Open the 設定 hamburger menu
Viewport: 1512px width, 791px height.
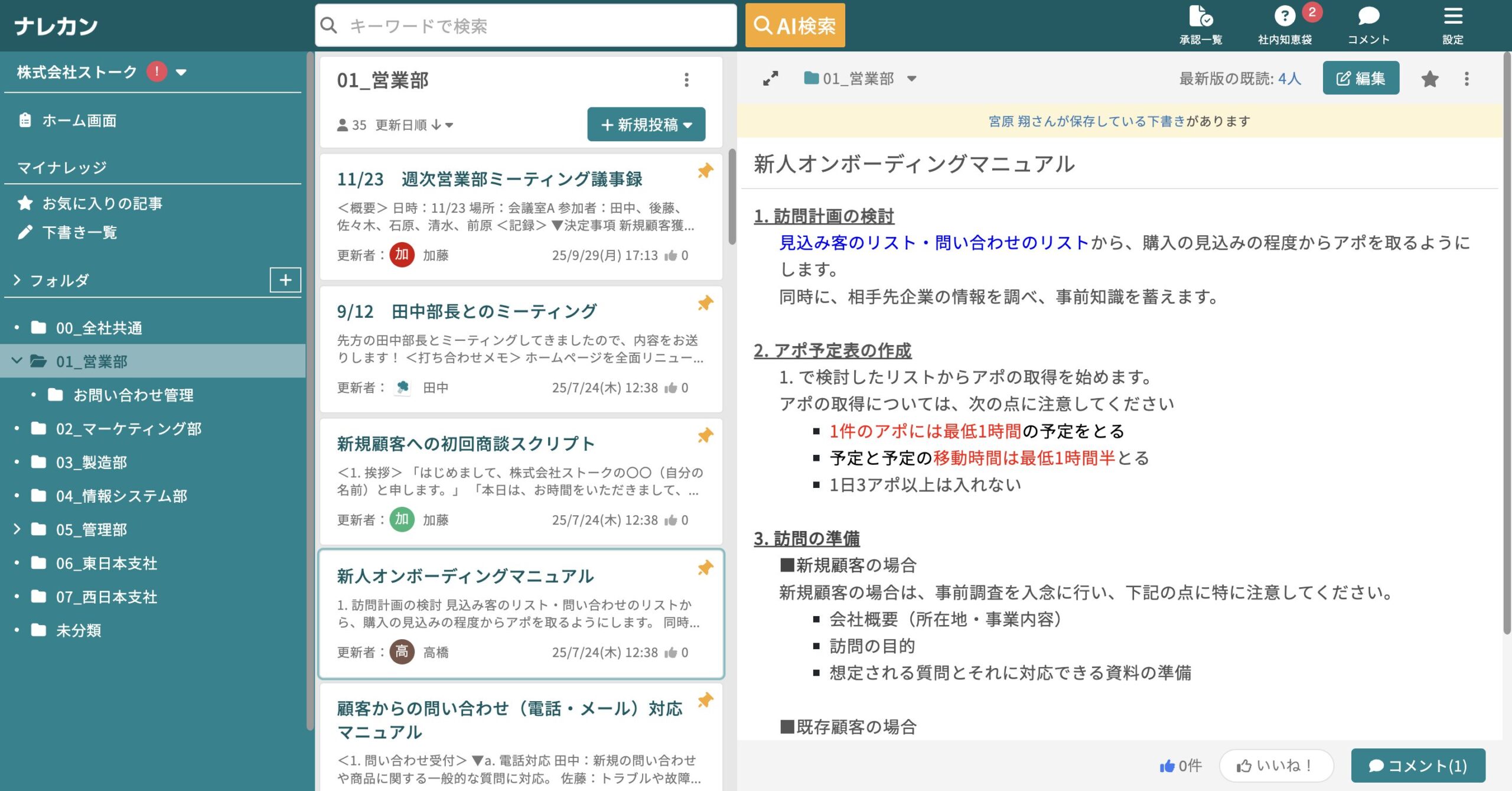click(x=1453, y=25)
